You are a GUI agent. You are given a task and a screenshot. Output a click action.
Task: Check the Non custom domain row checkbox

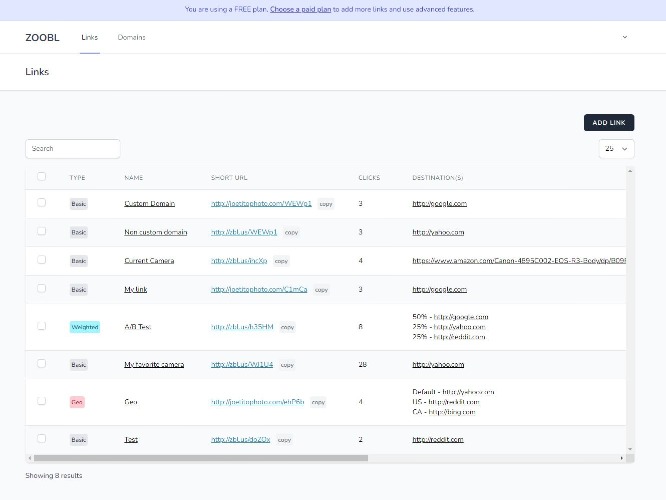(x=41, y=231)
